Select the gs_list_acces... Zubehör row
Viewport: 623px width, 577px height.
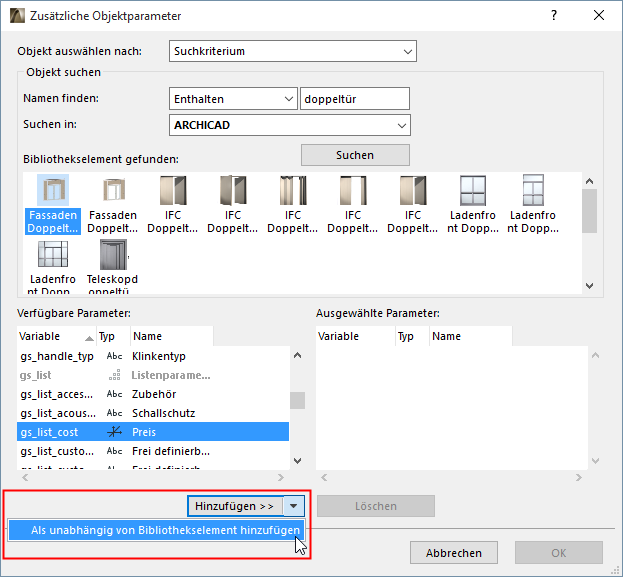pos(153,394)
